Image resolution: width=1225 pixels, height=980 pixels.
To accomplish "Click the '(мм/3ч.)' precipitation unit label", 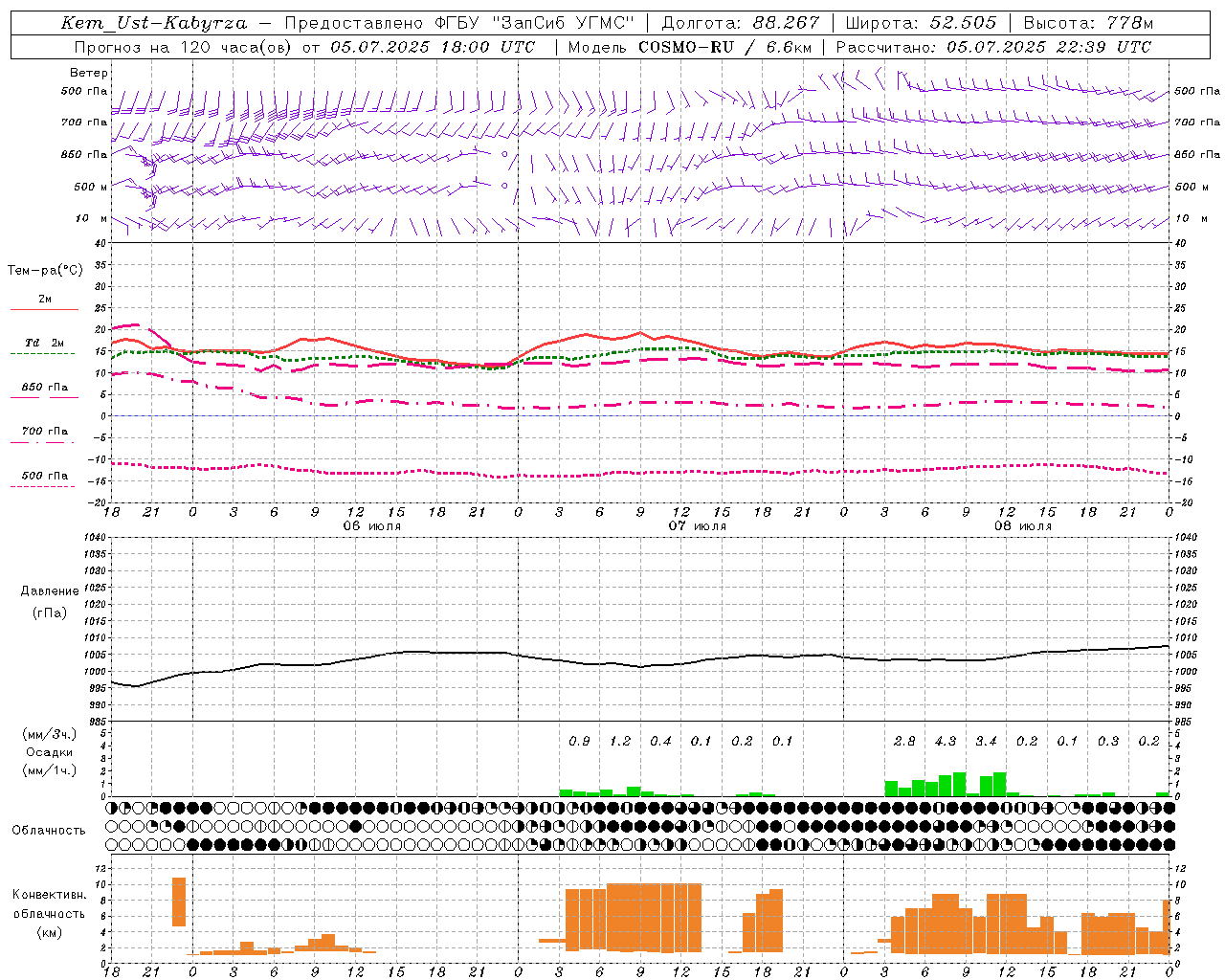I will [50, 734].
